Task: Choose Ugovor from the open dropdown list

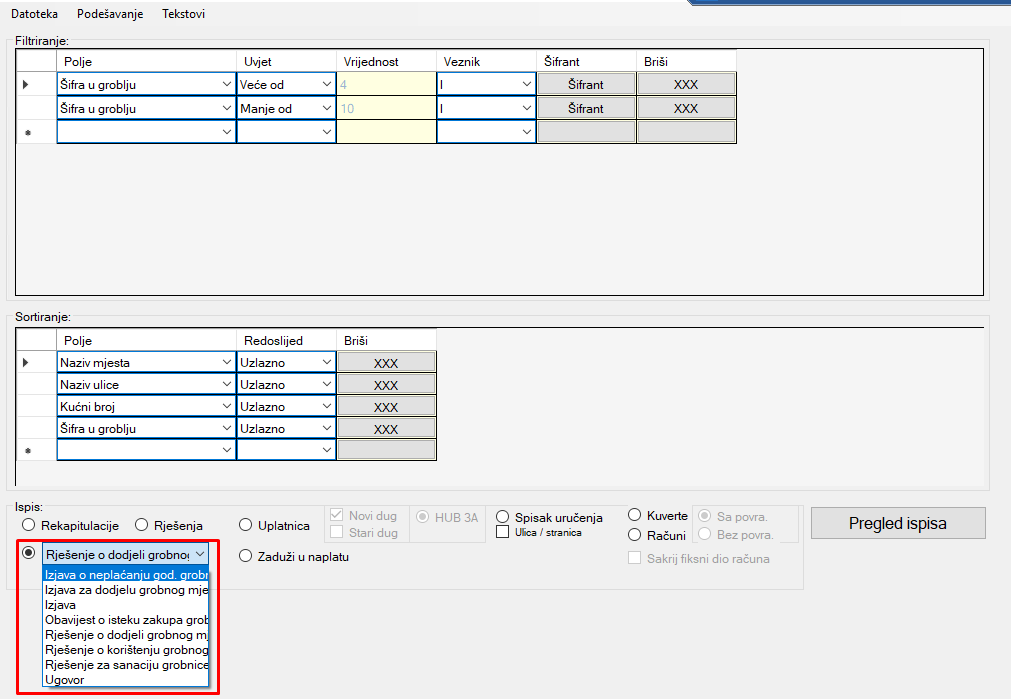Action: [65, 679]
